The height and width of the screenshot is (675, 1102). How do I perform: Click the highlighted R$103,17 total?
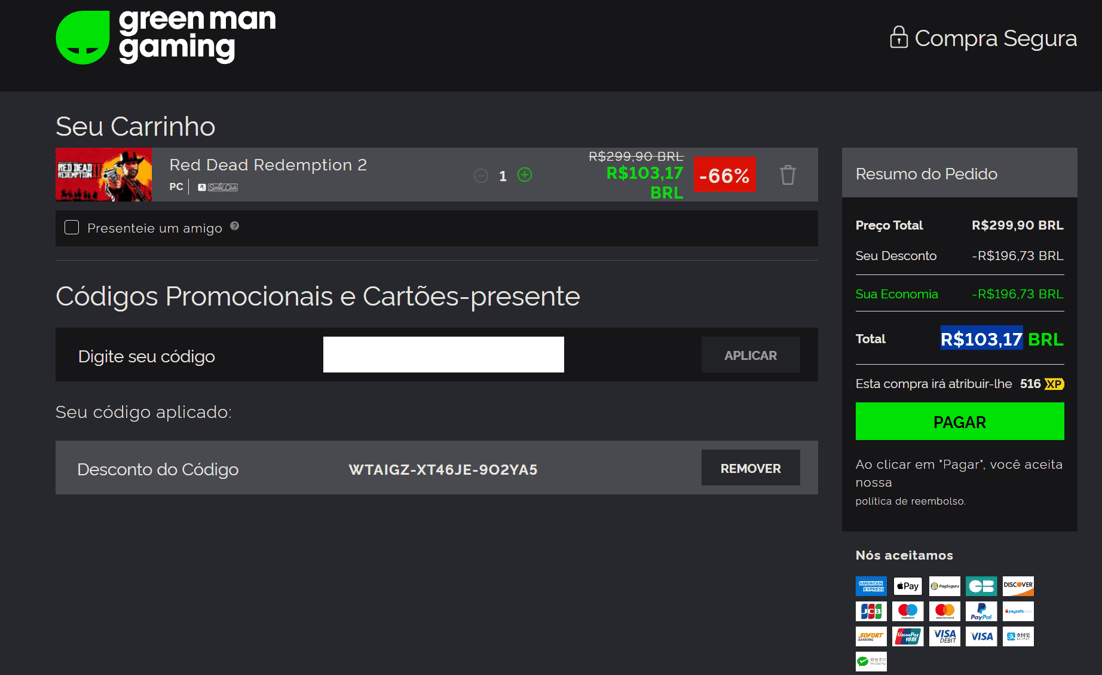[x=981, y=339]
